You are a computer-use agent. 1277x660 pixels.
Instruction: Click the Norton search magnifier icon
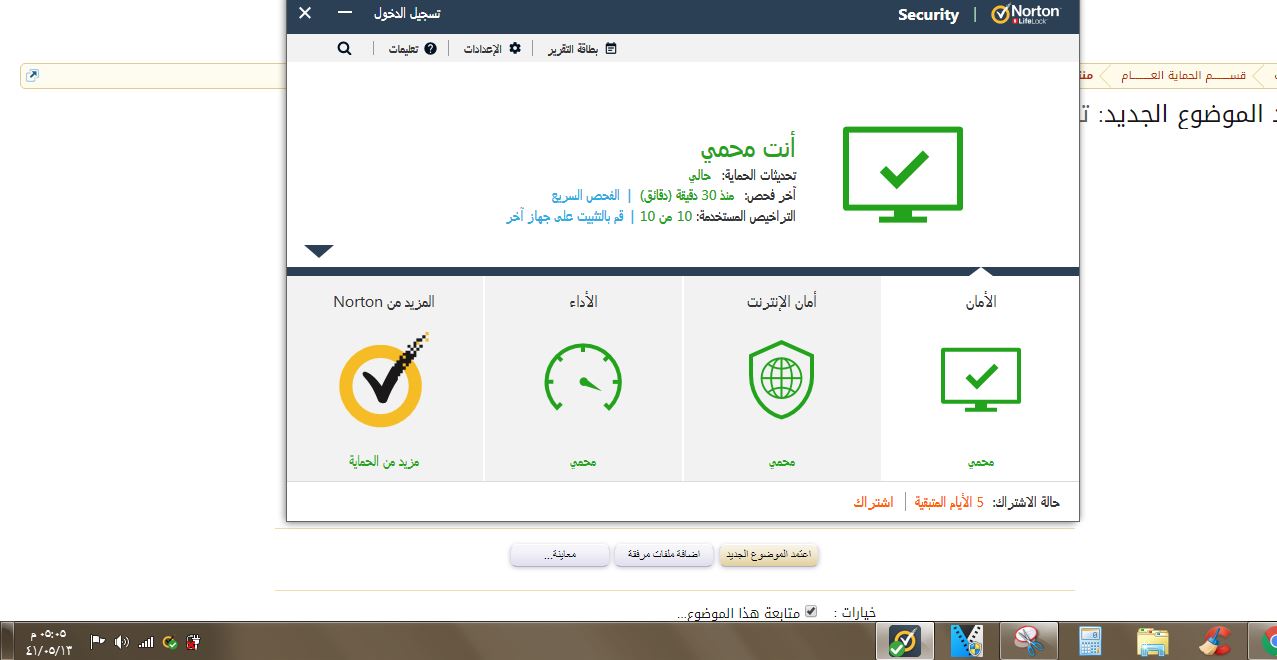pos(345,48)
